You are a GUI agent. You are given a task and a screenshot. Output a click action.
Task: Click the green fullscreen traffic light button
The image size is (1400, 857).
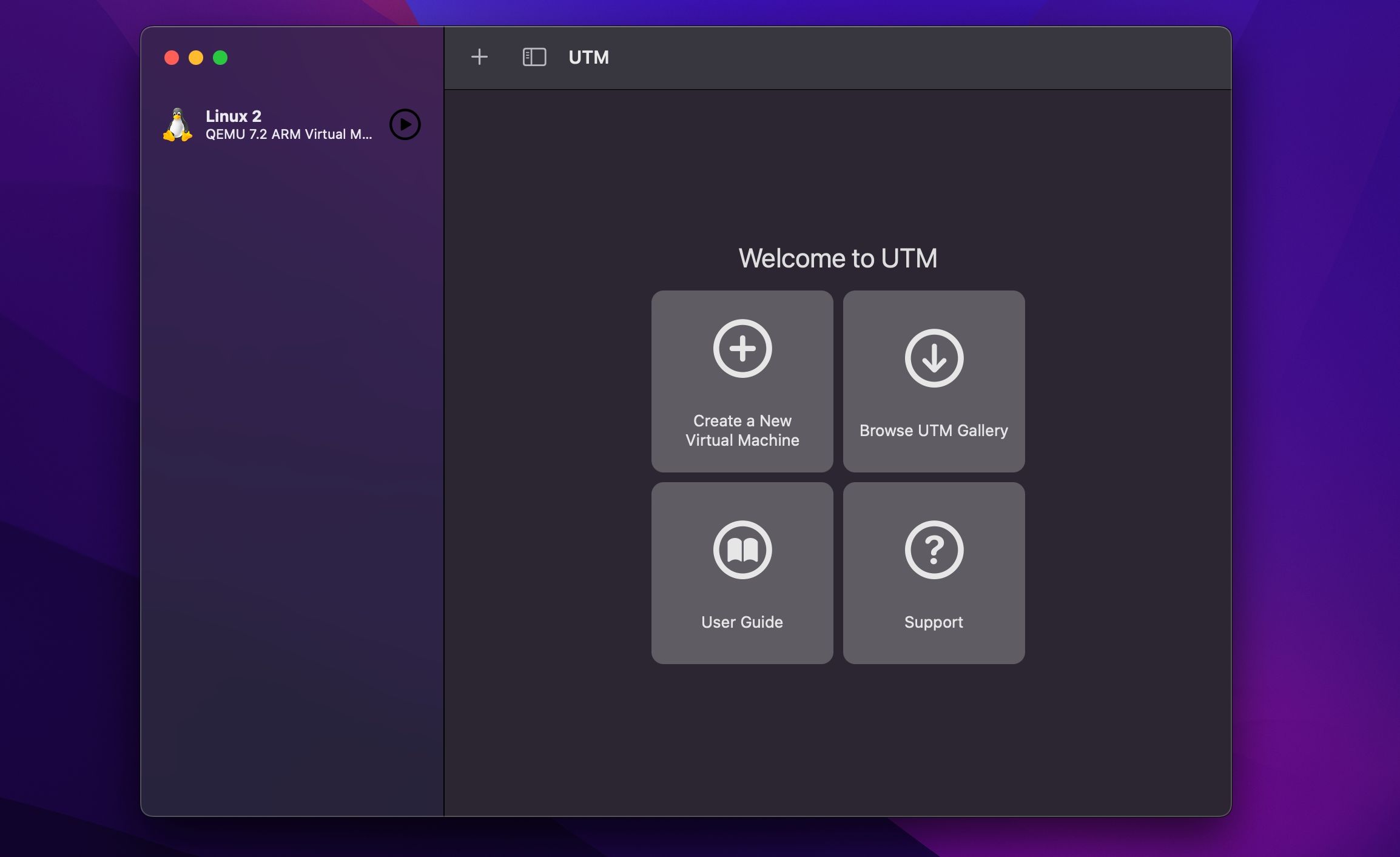click(x=221, y=57)
